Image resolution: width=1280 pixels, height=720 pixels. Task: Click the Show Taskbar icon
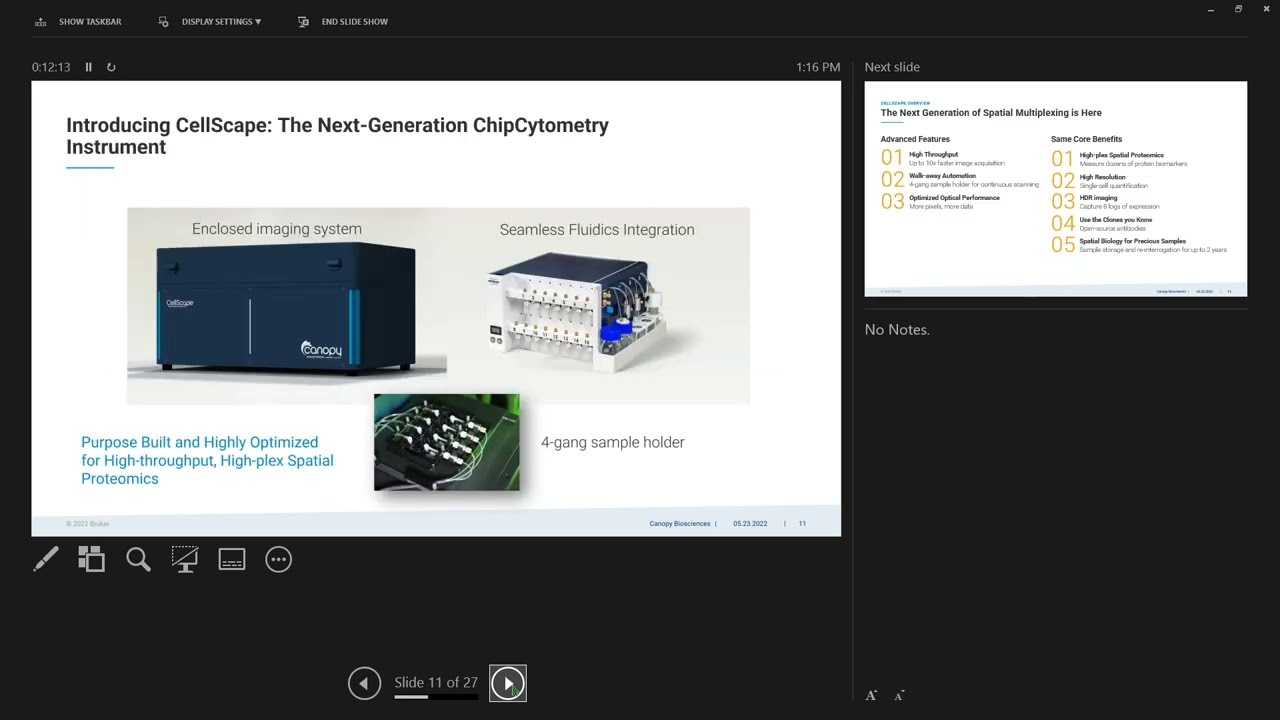pyautogui.click(x=41, y=21)
